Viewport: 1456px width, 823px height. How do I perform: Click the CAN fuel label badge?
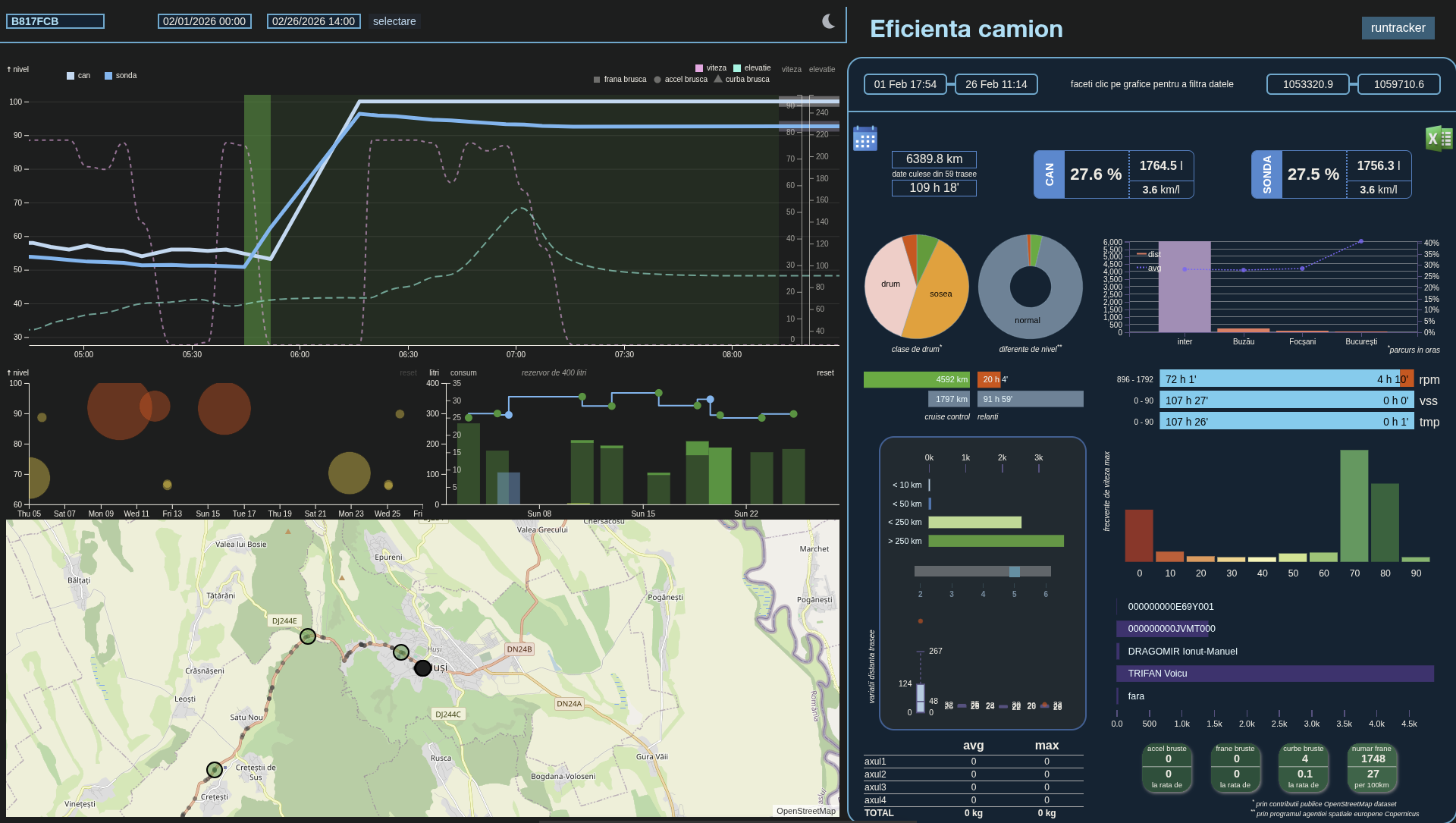coord(1050,174)
